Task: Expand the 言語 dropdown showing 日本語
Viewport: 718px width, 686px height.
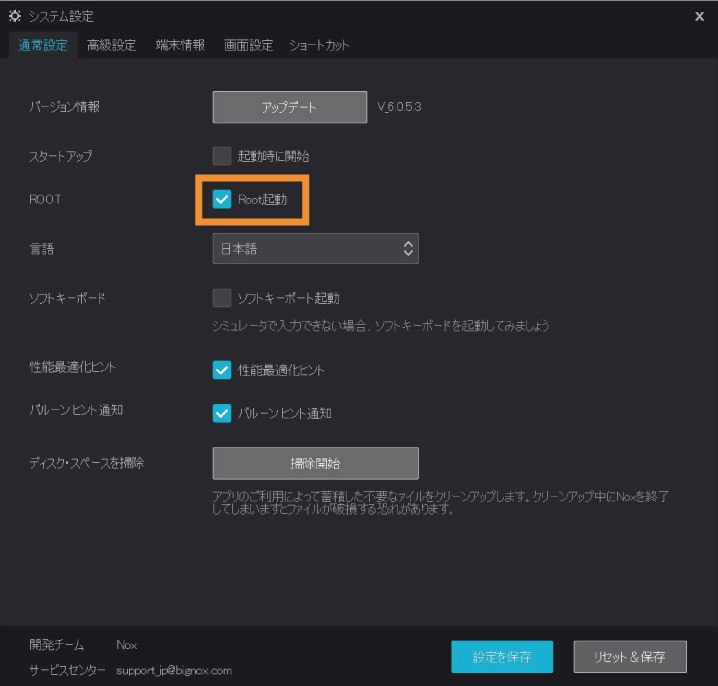Action: (315, 249)
